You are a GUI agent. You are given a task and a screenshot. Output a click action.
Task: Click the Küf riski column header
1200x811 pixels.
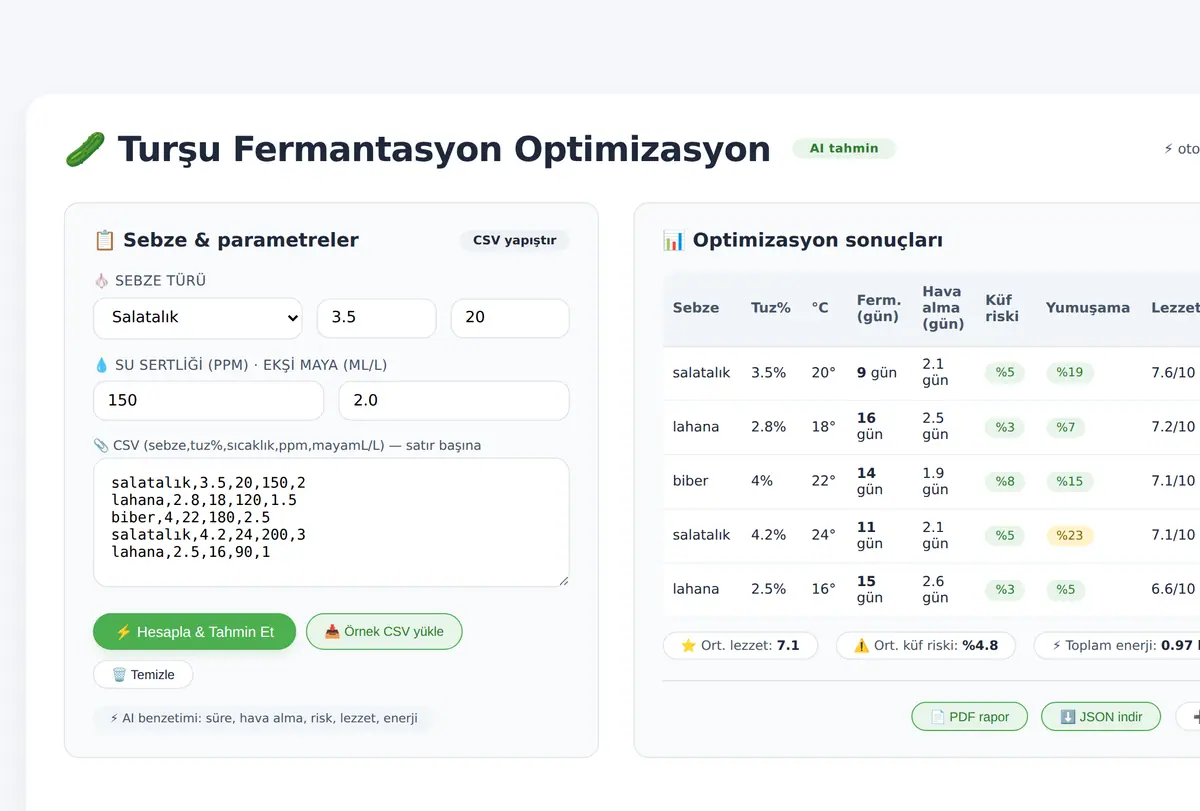pyautogui.click(x=1002, y=308)
